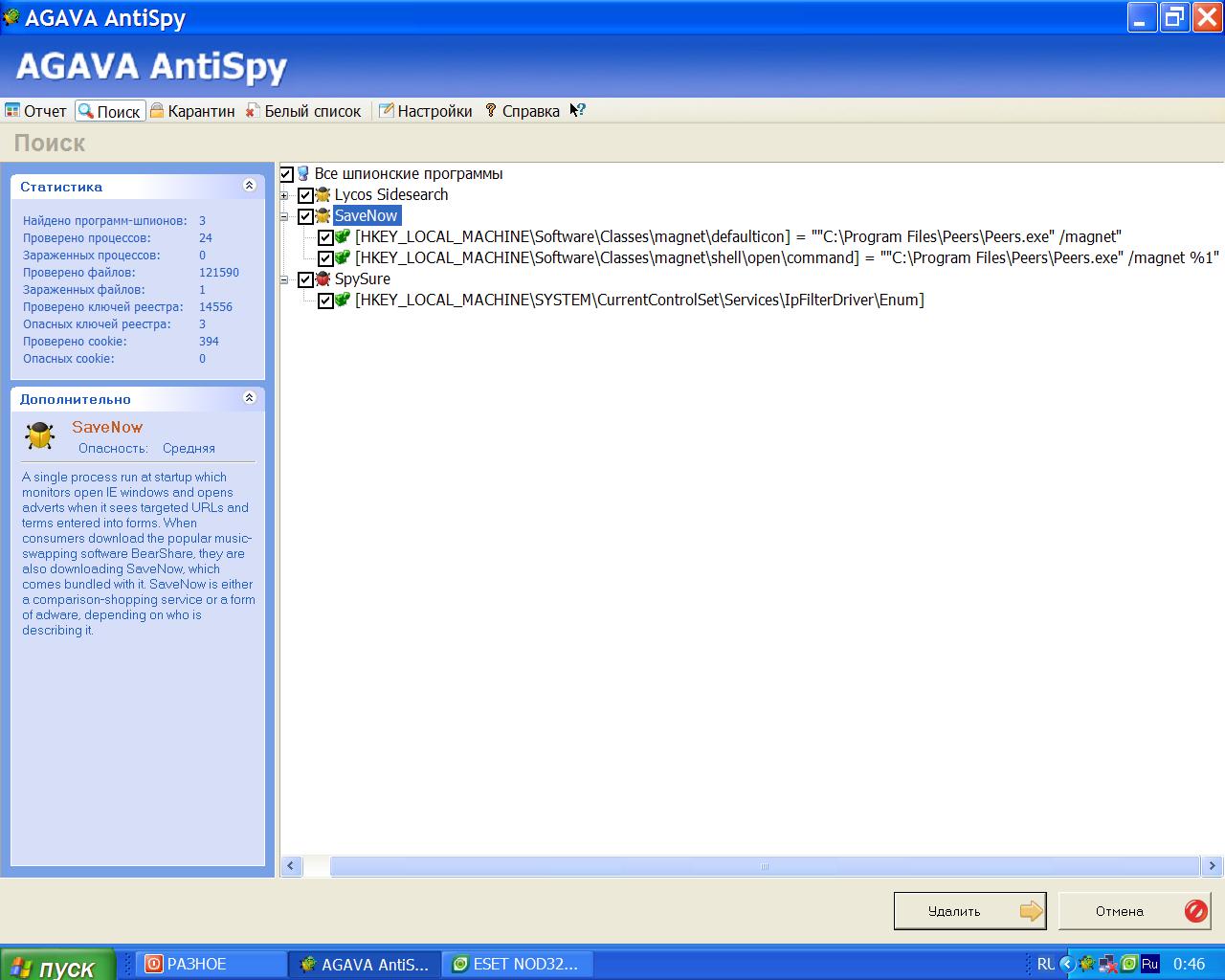The height and width of the screenshot is (980, 1225).
Task: Open the Белый список whitelist tab
Action: point(303,111)
